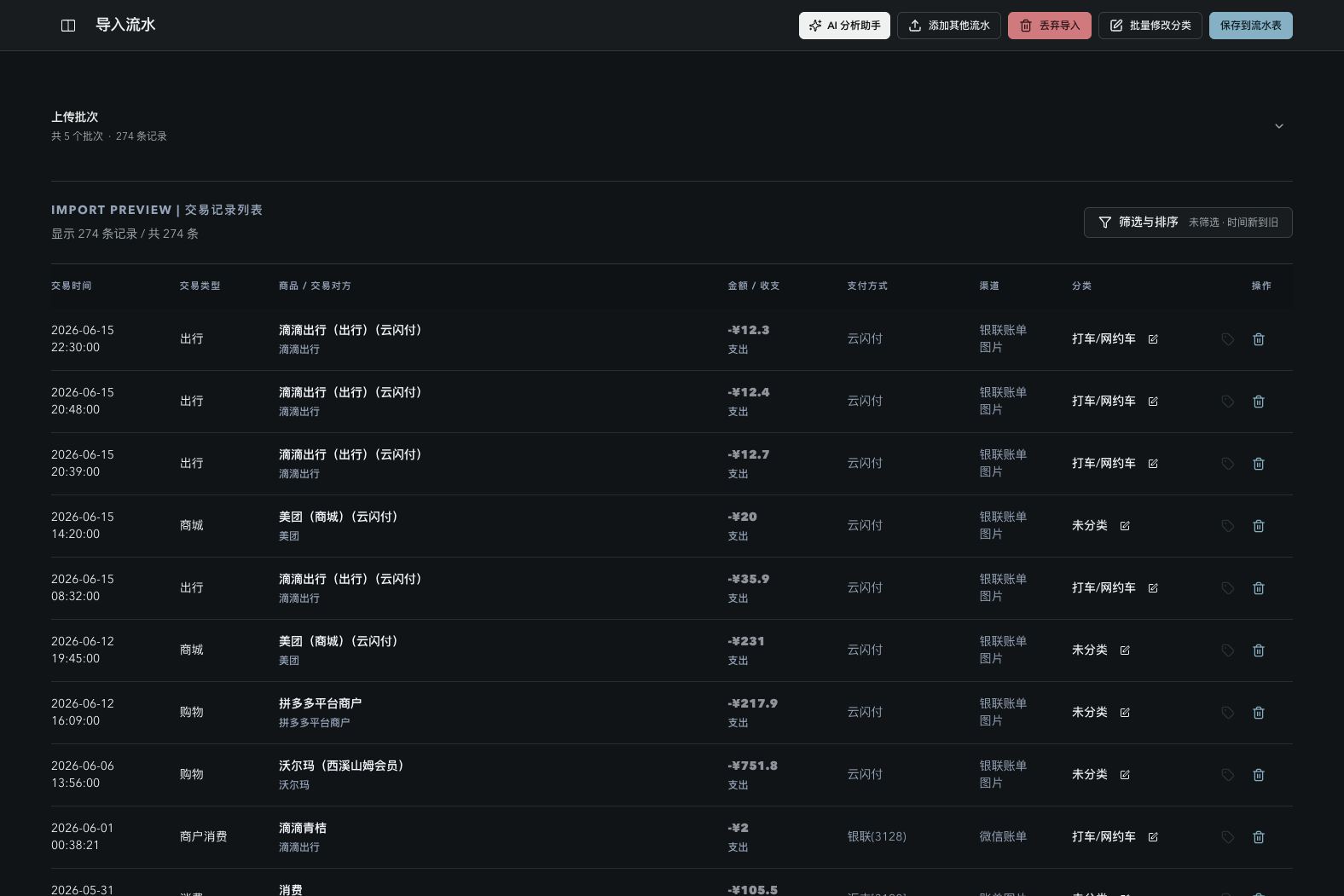1344x896 pixels.
Task: Click the 交易时间 column header
Action: pyautogui.click(x=71, y=286)
